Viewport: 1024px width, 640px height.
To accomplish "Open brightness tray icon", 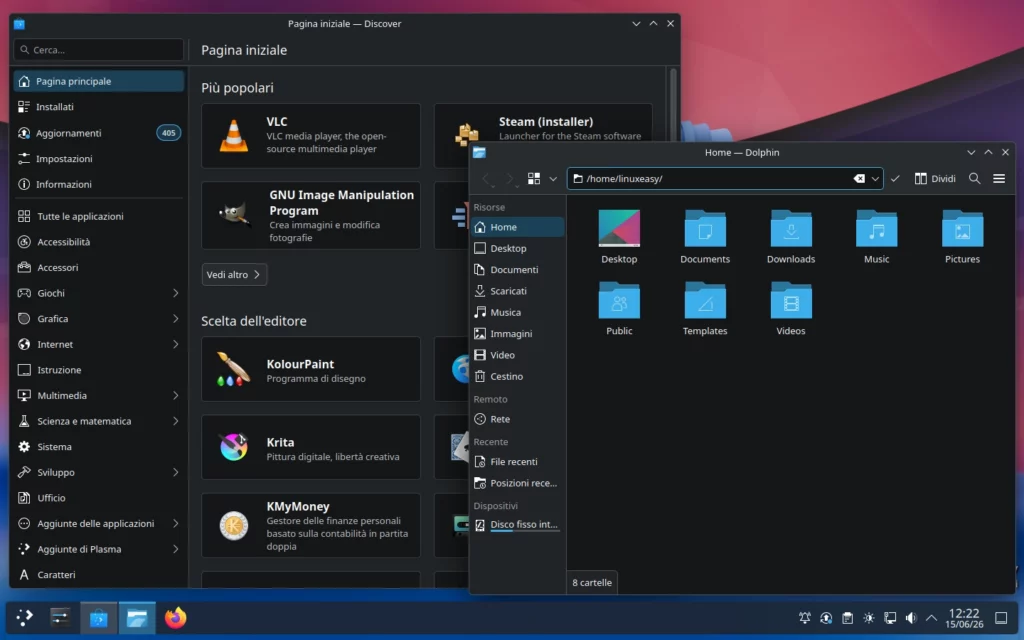I will 869,618.
